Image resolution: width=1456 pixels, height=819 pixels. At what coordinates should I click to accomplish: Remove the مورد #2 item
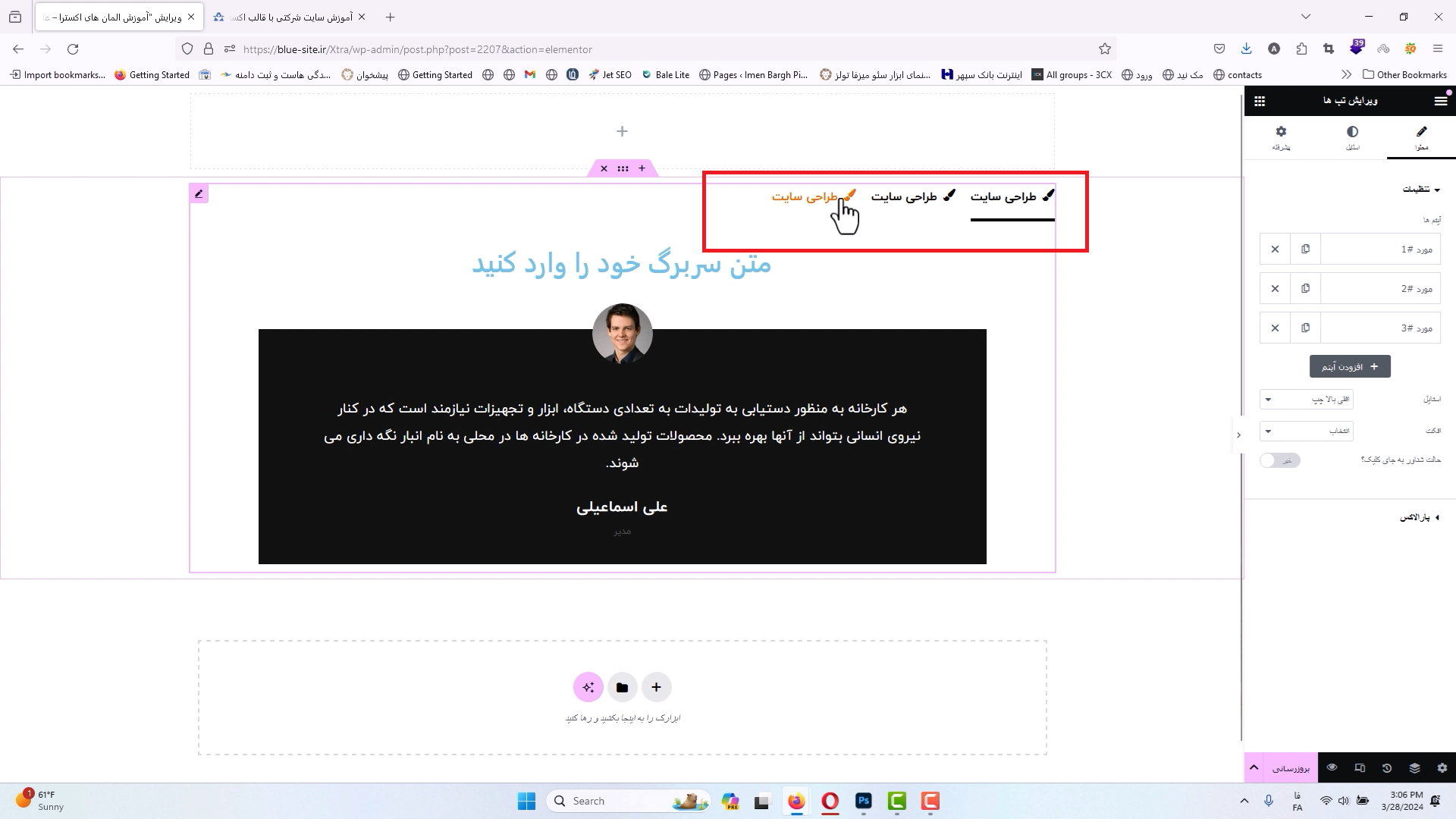[1275, 289]
